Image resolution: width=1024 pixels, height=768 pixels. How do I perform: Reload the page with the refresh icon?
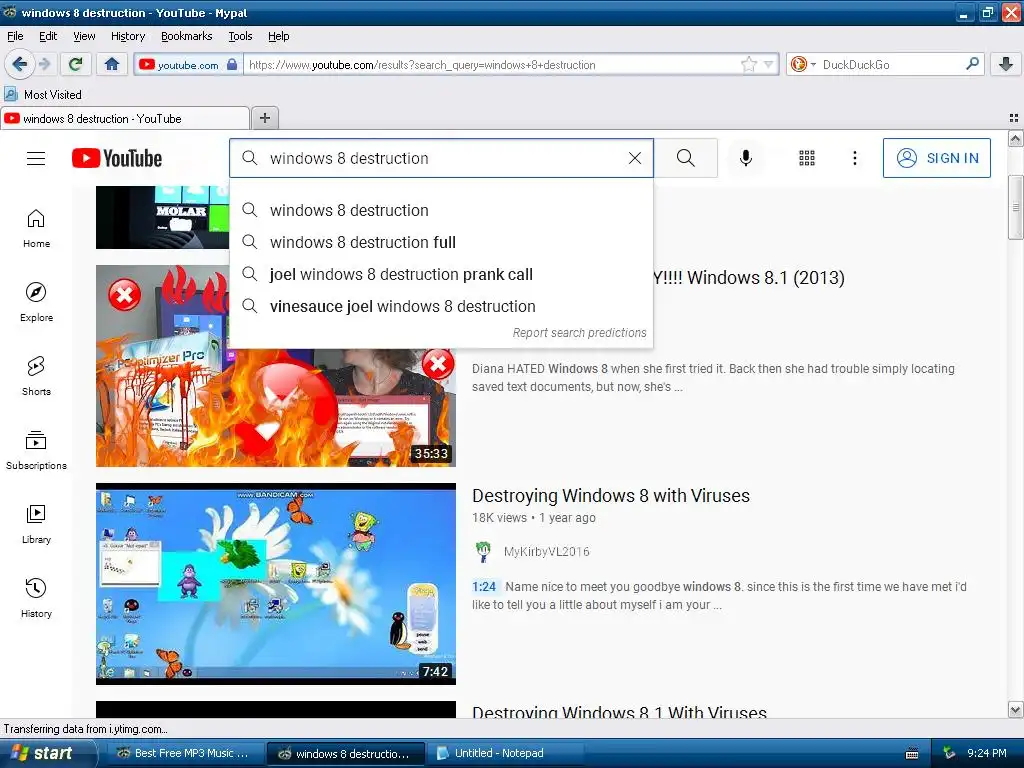[x=76, y=64]
